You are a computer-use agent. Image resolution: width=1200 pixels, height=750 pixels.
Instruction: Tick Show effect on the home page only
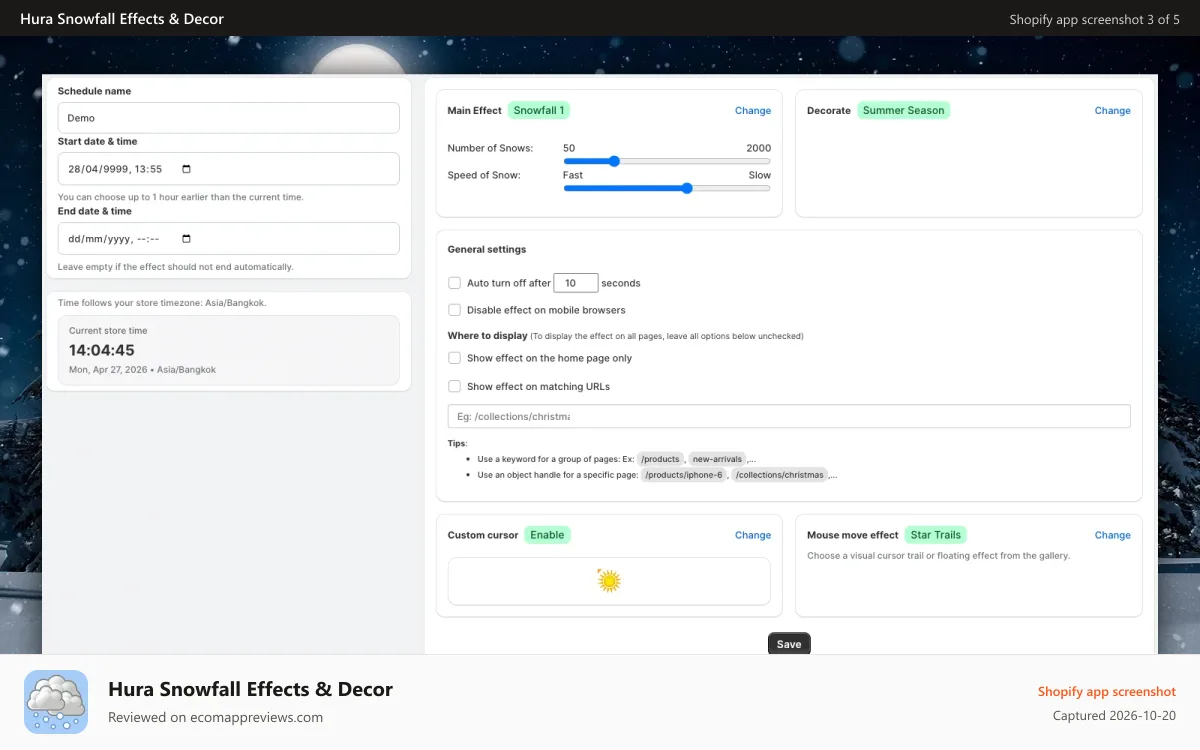click(x=454, y=358)
